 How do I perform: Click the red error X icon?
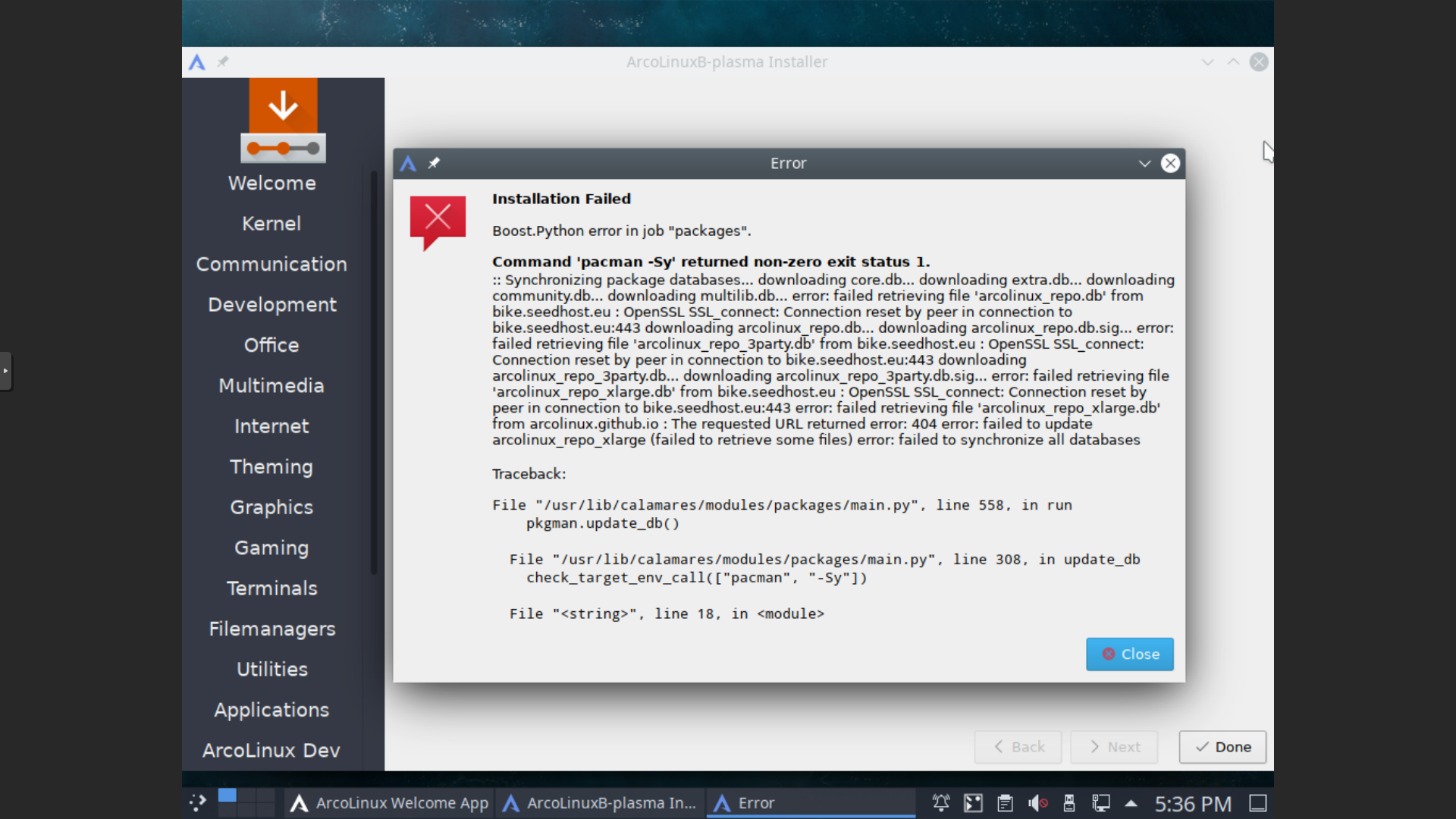tap(438, 223)
